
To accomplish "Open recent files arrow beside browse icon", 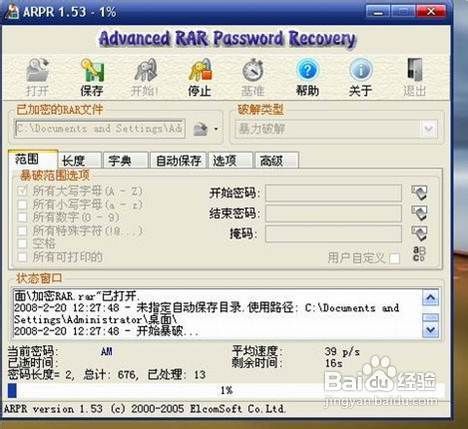I will [216, 129].
